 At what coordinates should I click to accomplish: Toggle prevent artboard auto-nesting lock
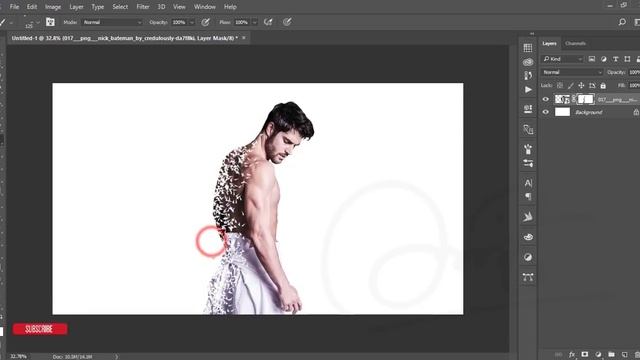click(592, 85)
